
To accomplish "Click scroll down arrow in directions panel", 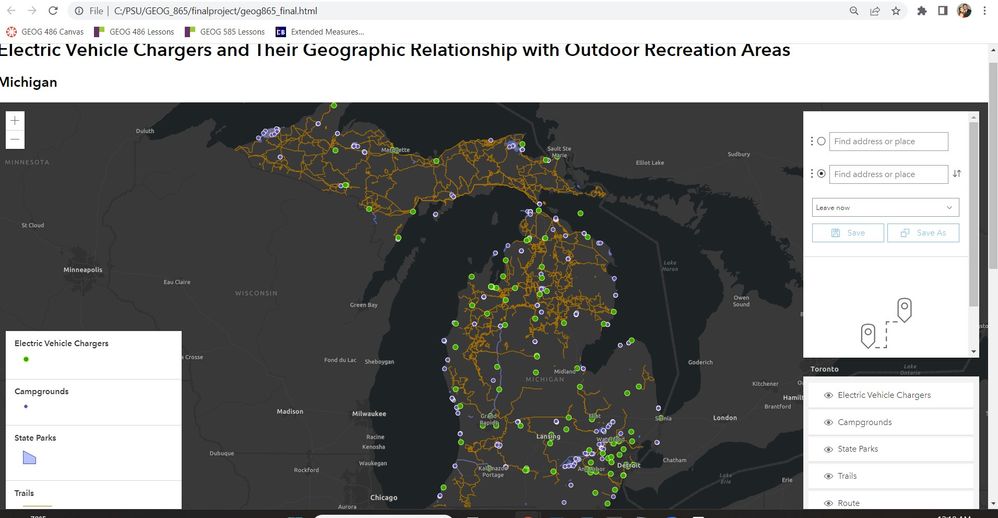I will [x=973, y=351].
